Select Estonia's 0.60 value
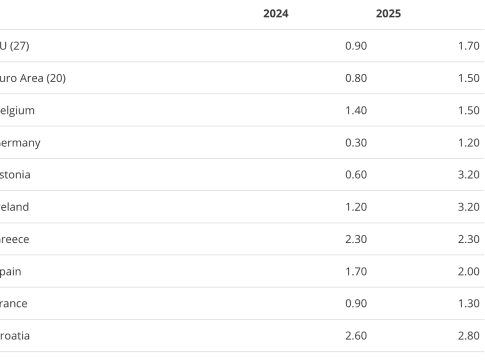The width and height of the screenshot is (485, 360). click(356, 175)
